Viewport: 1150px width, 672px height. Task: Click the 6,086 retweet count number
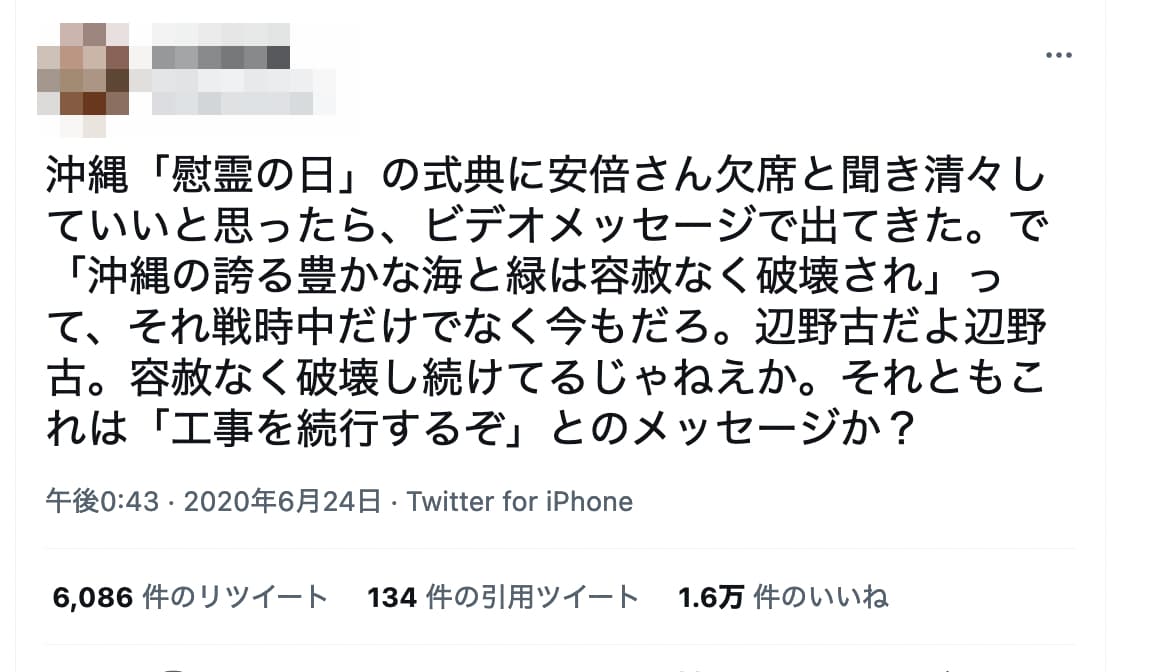point(92,598)
